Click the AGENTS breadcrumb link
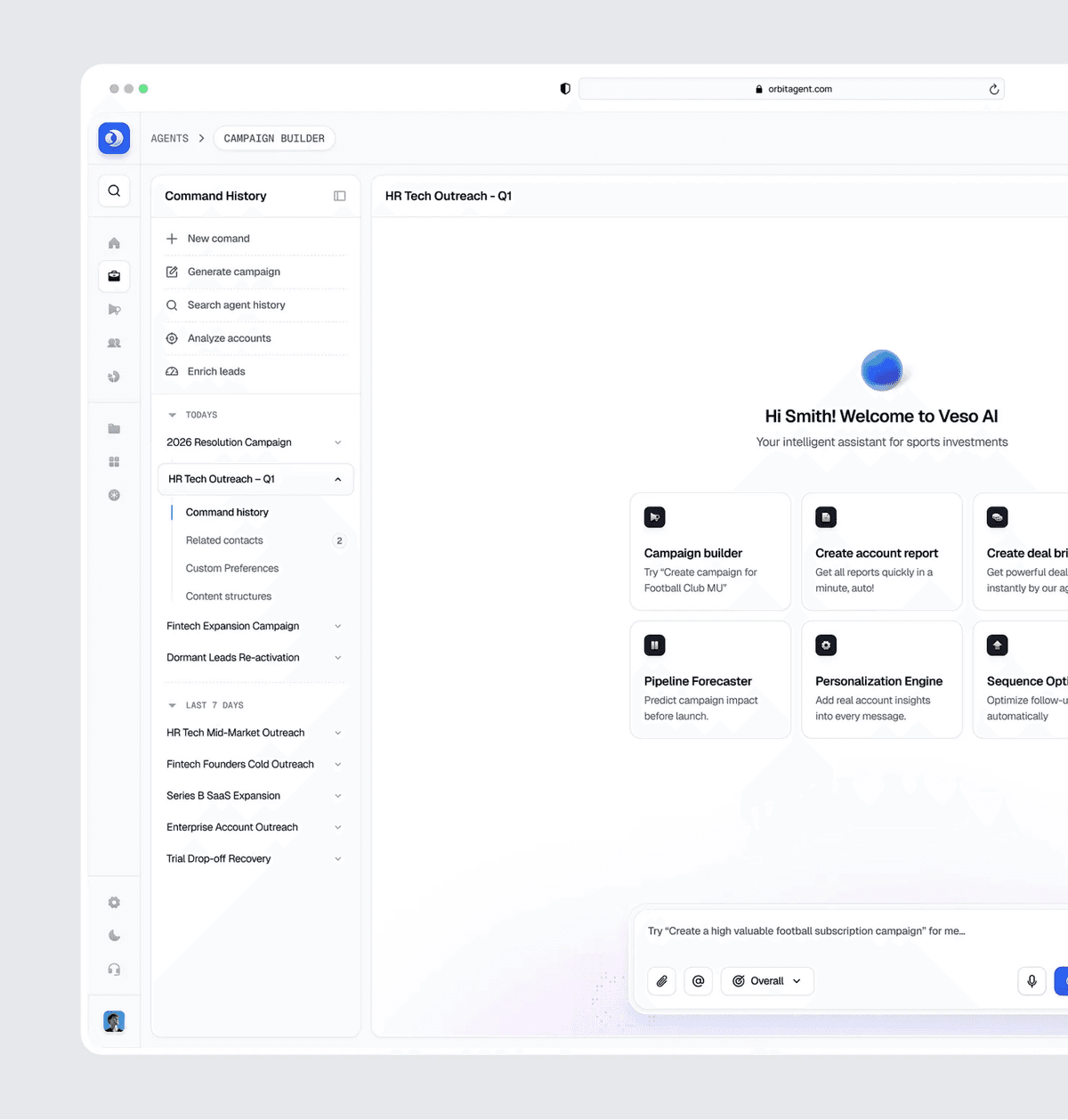This screenshot has width=1068, height=1120. tap(170, 139)
